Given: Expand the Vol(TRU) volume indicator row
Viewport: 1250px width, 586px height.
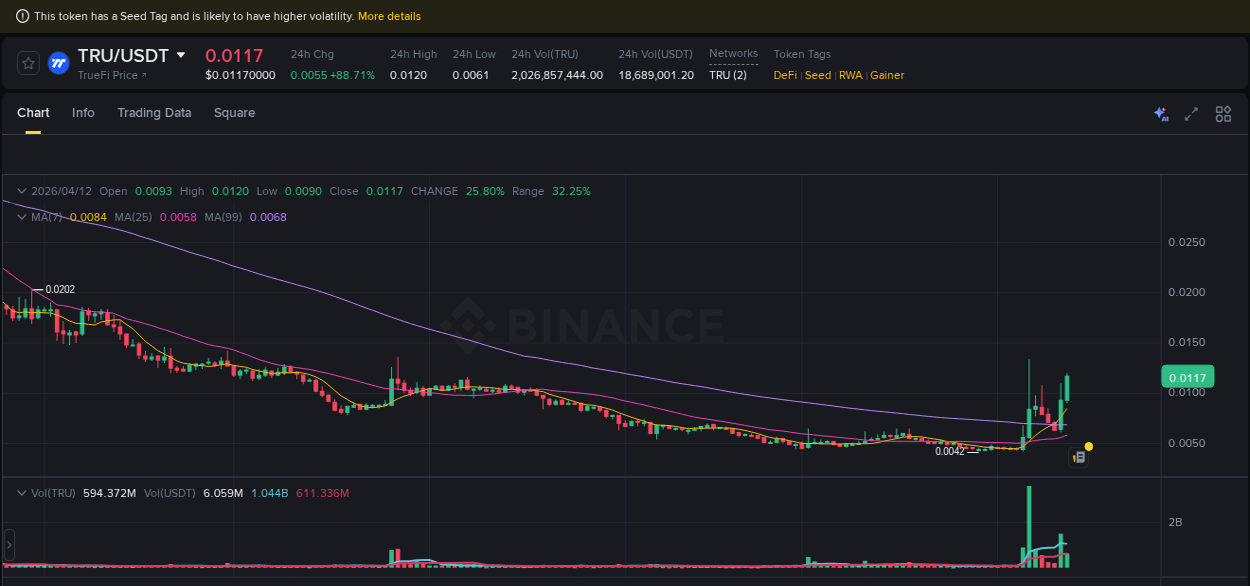Looking at the screenshot, I should pyautogui.click(x=21, y=493).
